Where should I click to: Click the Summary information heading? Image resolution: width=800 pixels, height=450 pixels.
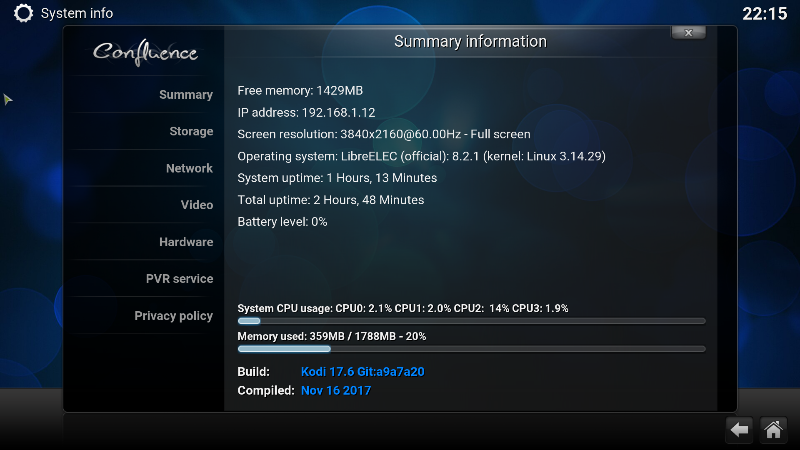point(470,41)
